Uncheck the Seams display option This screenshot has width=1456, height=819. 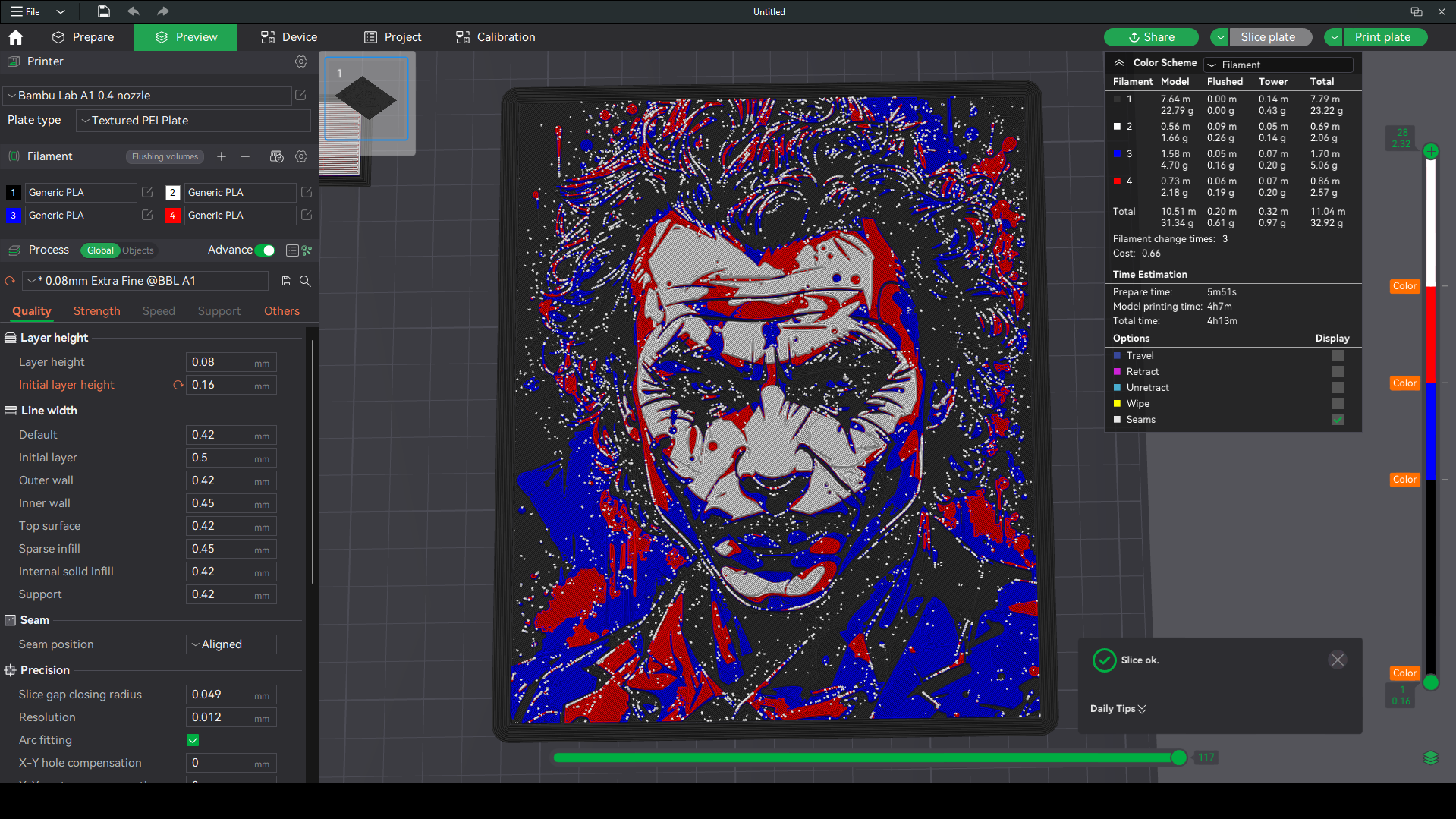[x=1338, y=419]
